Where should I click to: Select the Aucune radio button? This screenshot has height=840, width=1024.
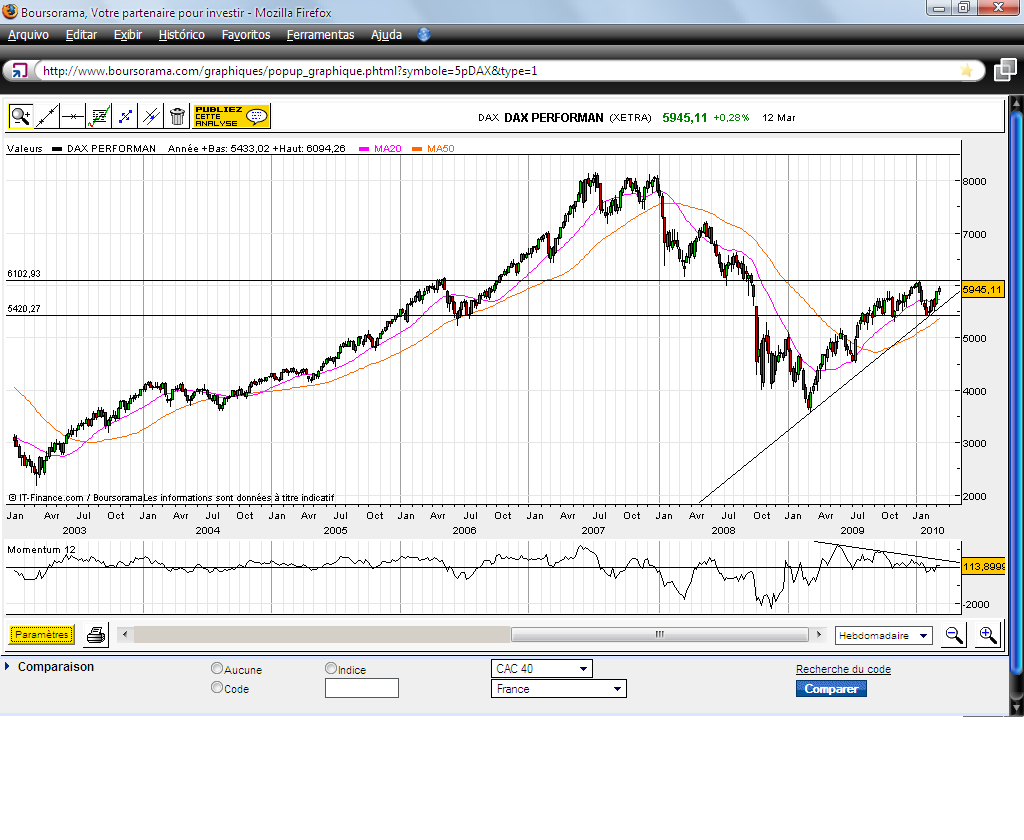pyautogui.click(x=217, y=668)
